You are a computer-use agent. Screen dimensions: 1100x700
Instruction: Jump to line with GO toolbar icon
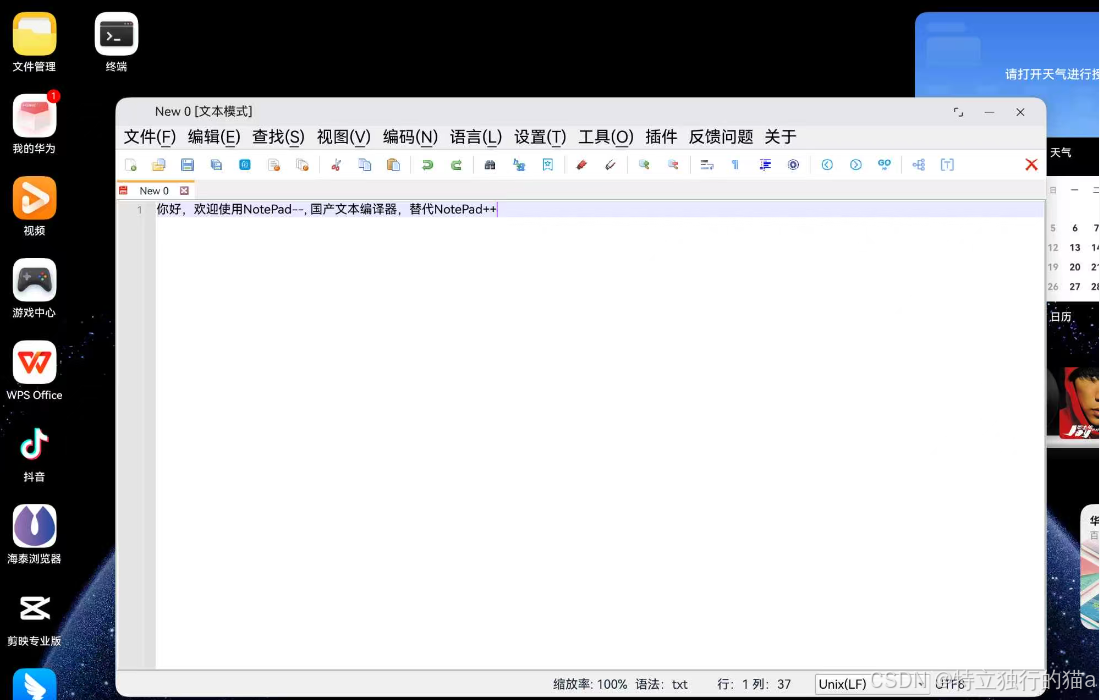(x=884, y=164)
